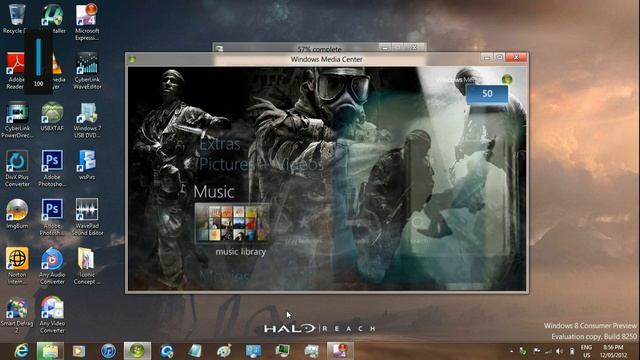Click the Windows Media Center title bar
The image size is (640, 360).
click(327, 59)
